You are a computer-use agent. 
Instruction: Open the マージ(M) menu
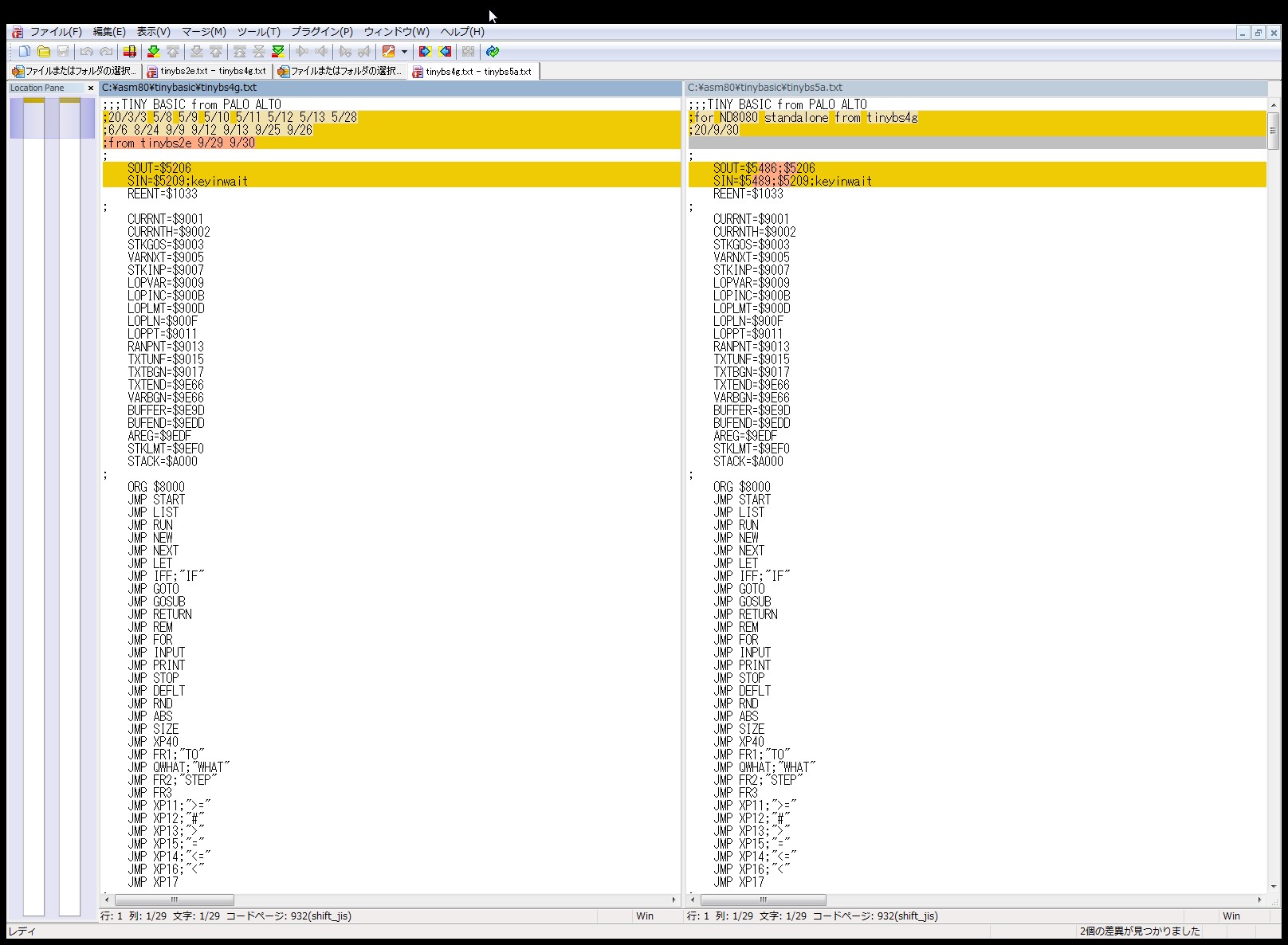tap(204, 32)
